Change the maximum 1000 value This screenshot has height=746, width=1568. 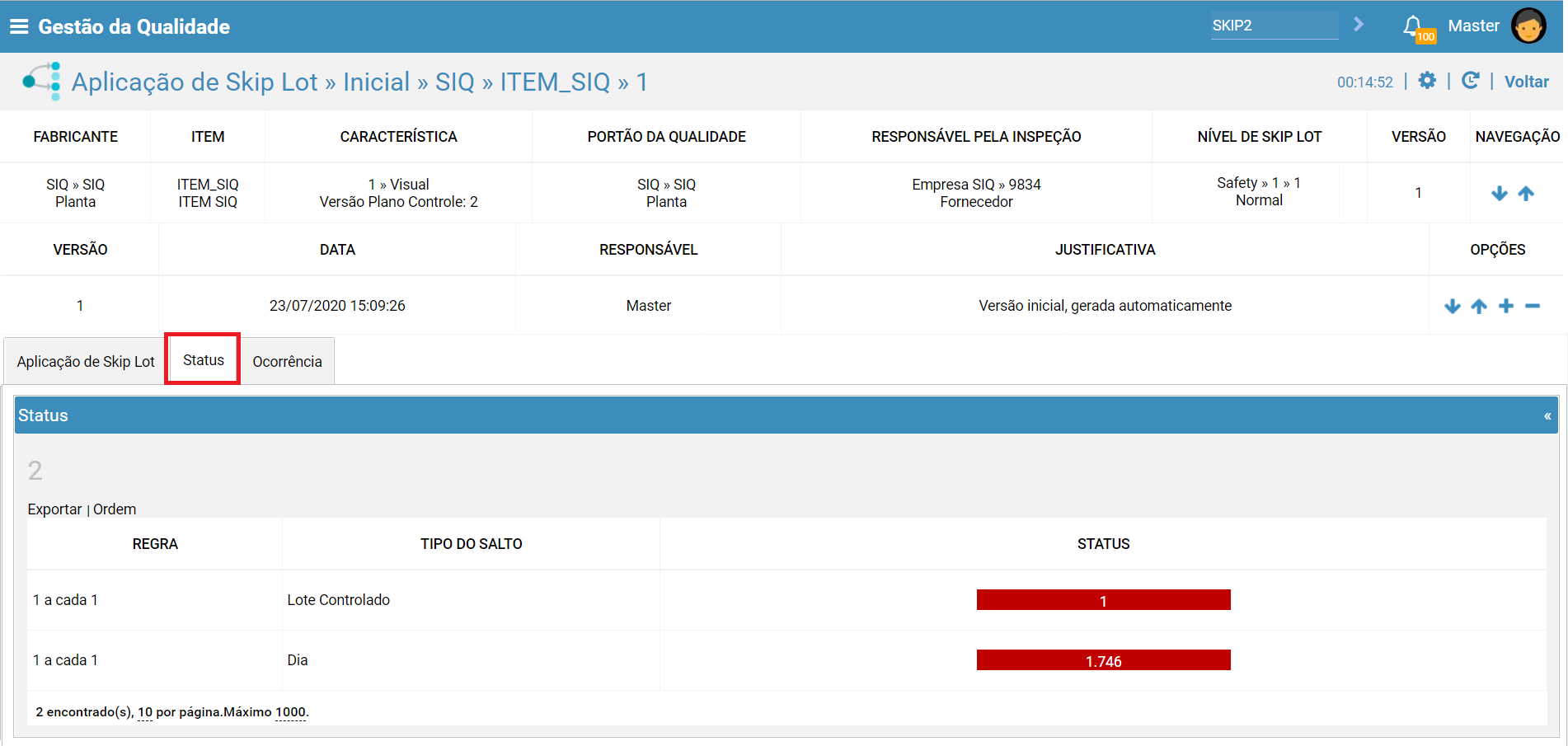tap(290, 712)
